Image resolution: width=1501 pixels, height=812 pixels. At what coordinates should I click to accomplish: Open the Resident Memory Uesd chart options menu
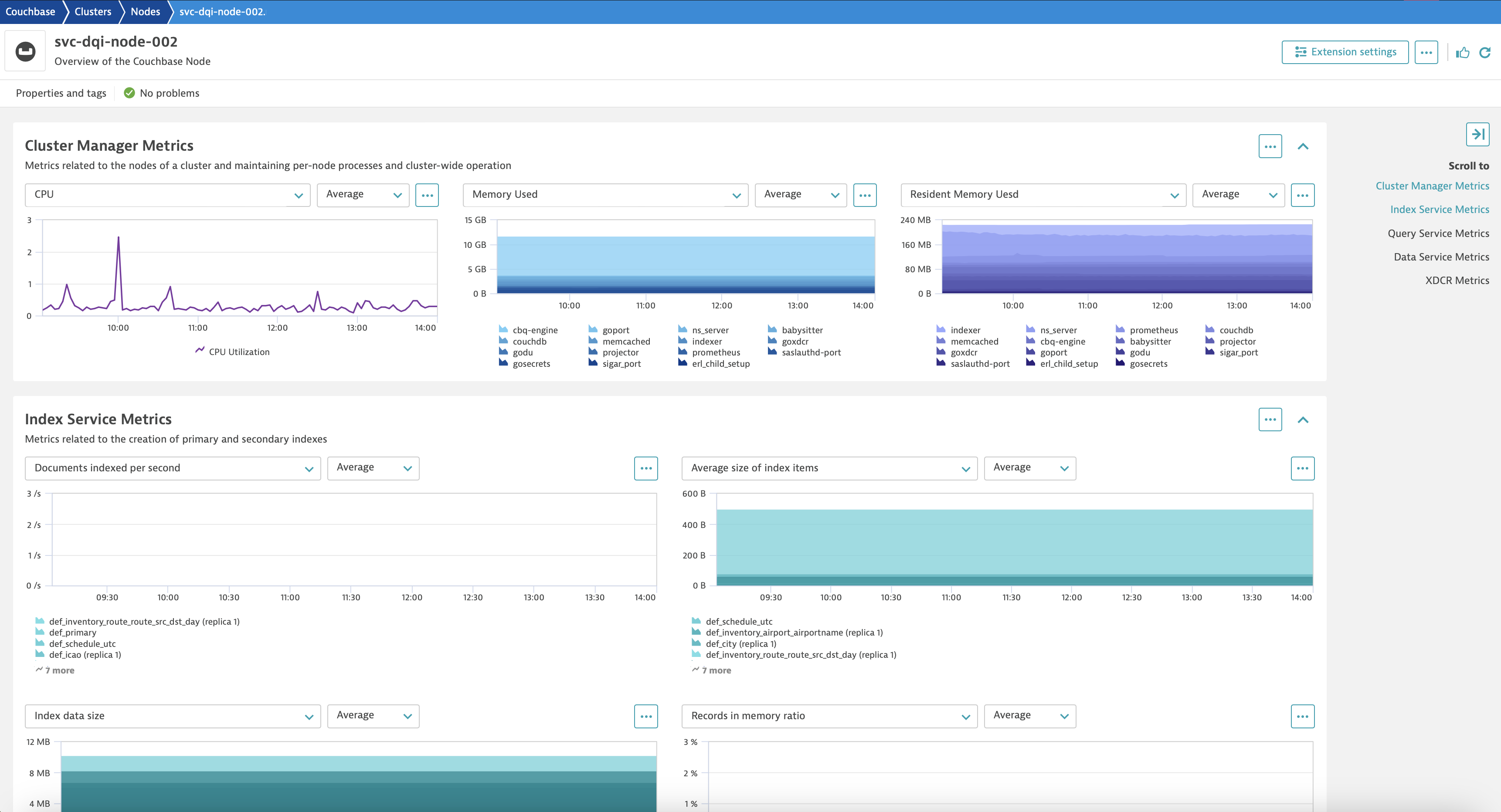pos(1302,195)
